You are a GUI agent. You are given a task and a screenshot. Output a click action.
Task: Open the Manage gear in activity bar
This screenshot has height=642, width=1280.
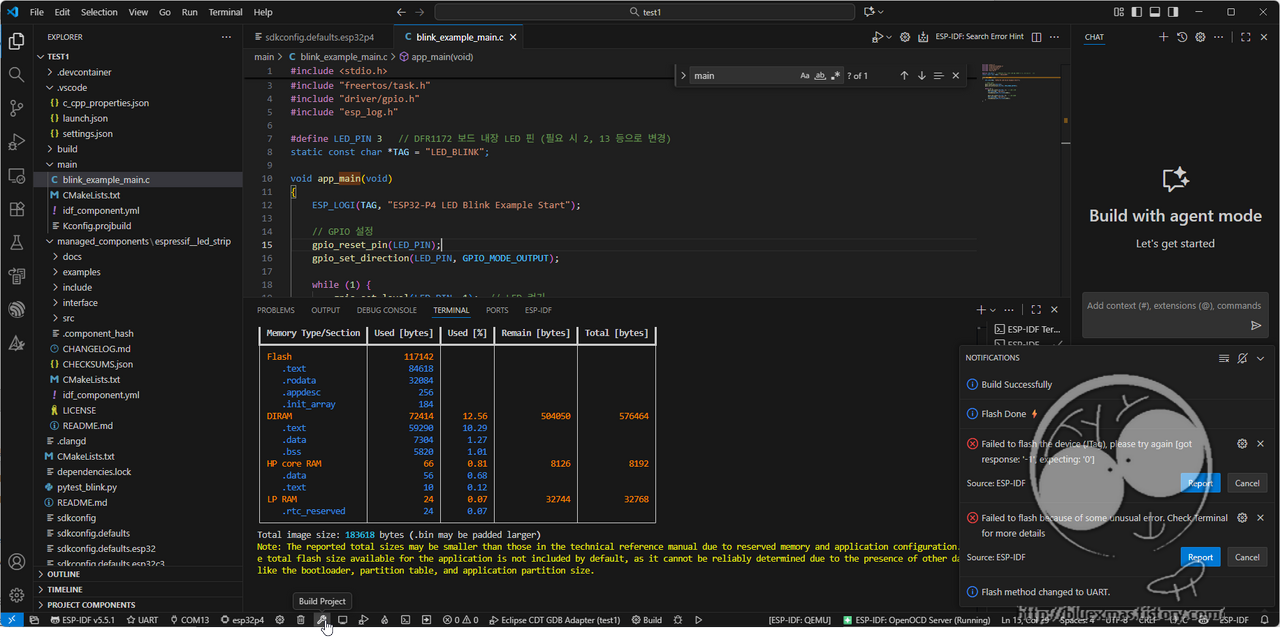16,595
